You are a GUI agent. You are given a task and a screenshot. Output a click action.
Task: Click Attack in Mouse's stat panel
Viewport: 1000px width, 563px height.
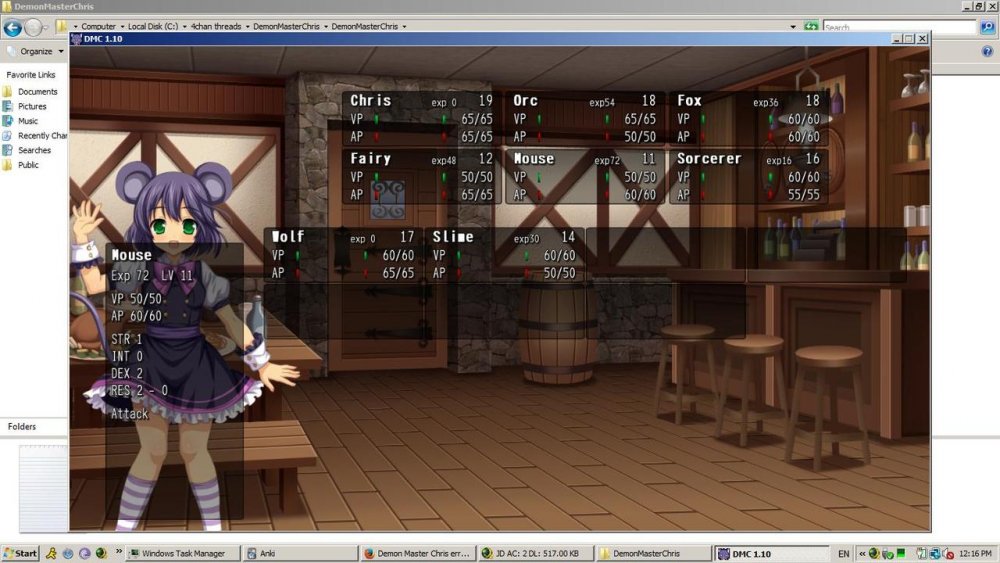tap(129, 414)
